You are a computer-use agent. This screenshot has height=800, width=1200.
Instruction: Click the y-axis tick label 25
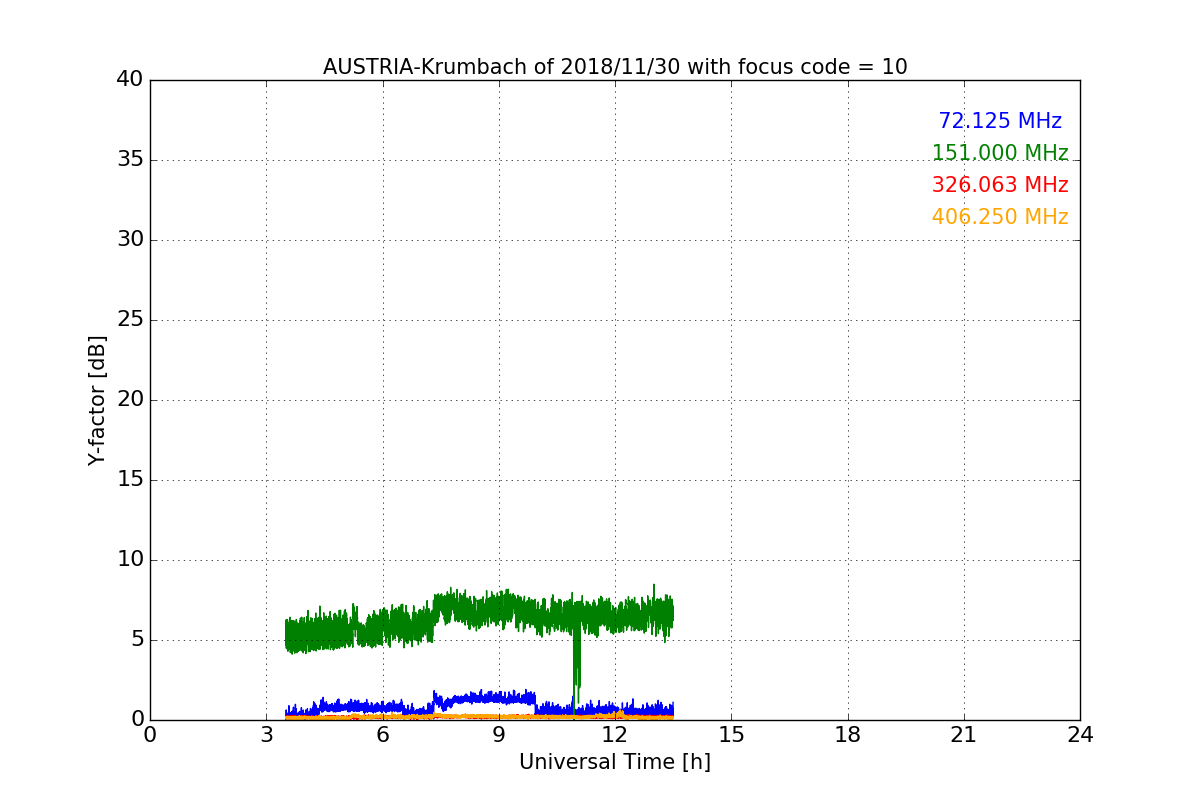(130, 320)
